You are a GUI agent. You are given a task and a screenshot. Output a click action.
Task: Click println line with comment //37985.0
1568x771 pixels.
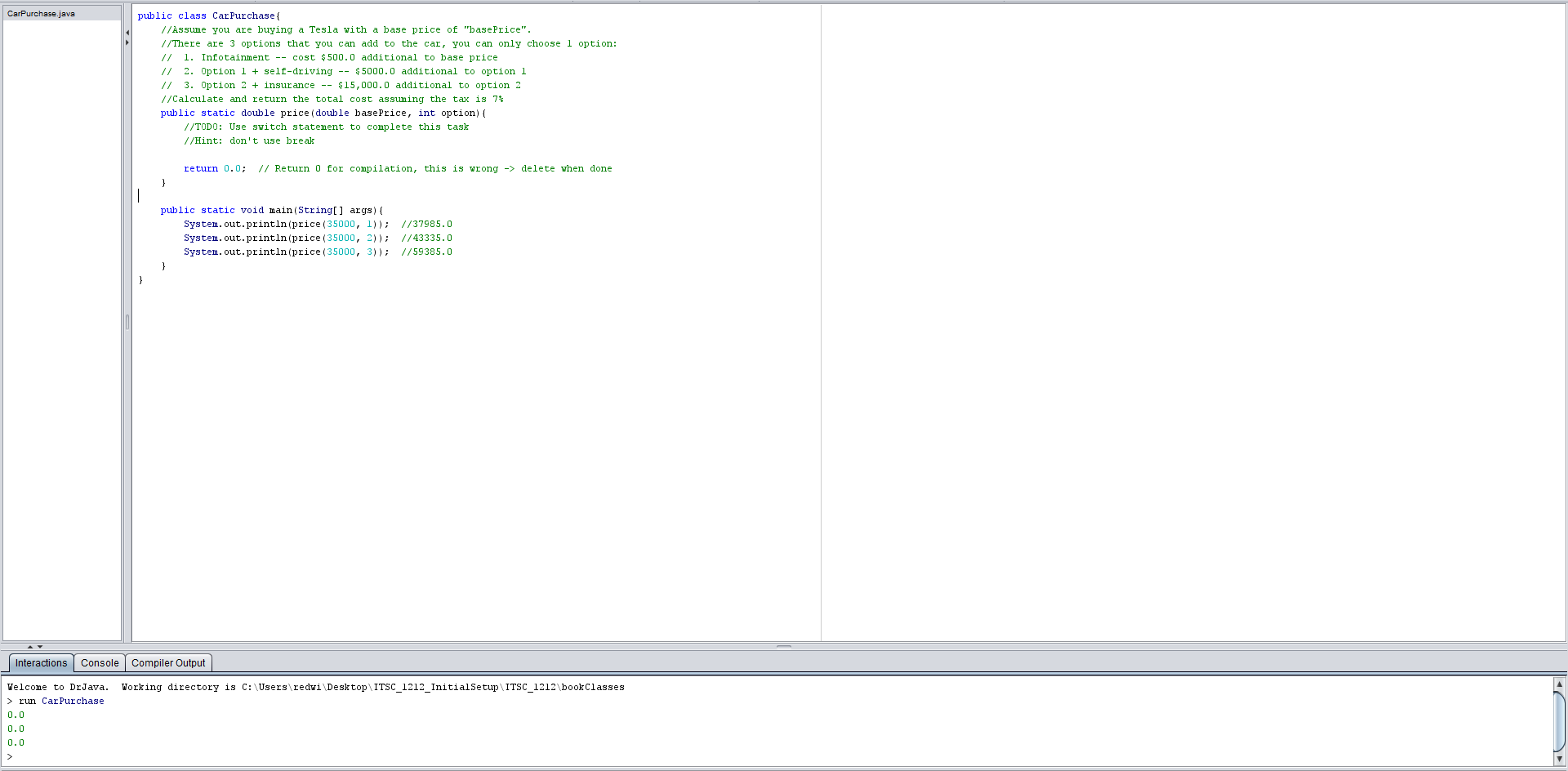318,224
